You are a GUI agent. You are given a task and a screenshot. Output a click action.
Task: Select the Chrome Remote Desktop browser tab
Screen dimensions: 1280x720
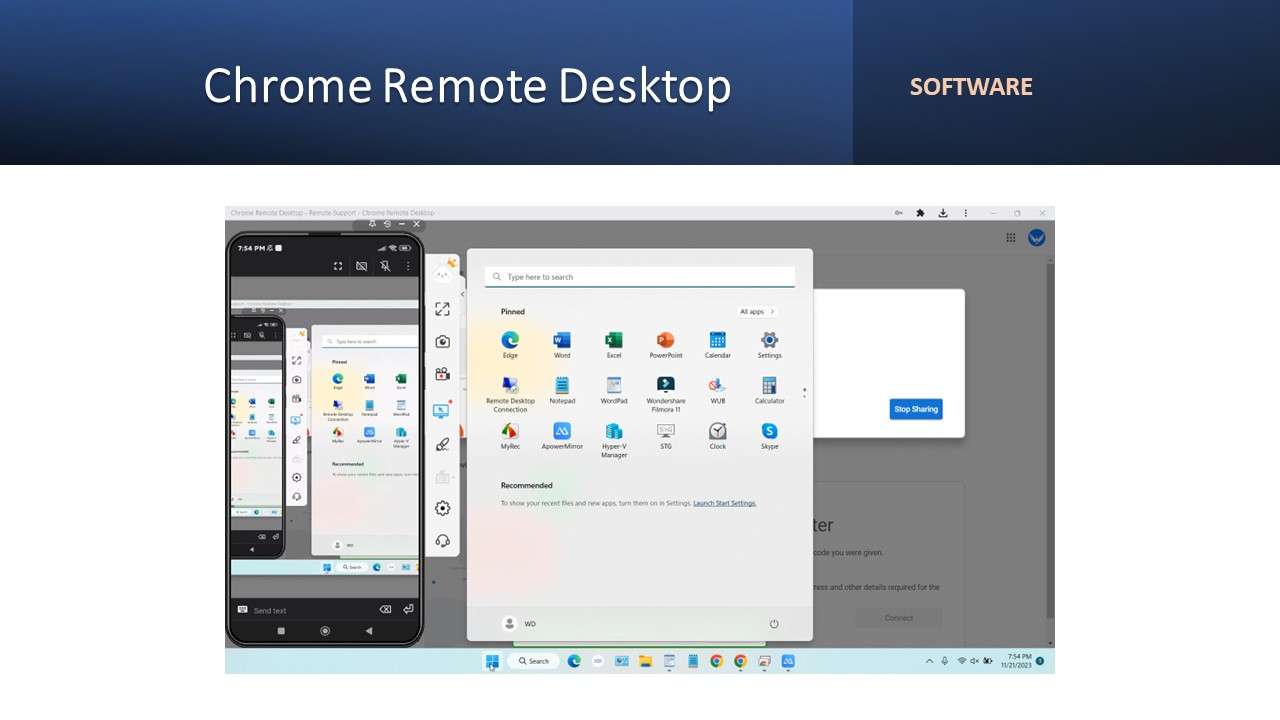(x=330, y=212)
